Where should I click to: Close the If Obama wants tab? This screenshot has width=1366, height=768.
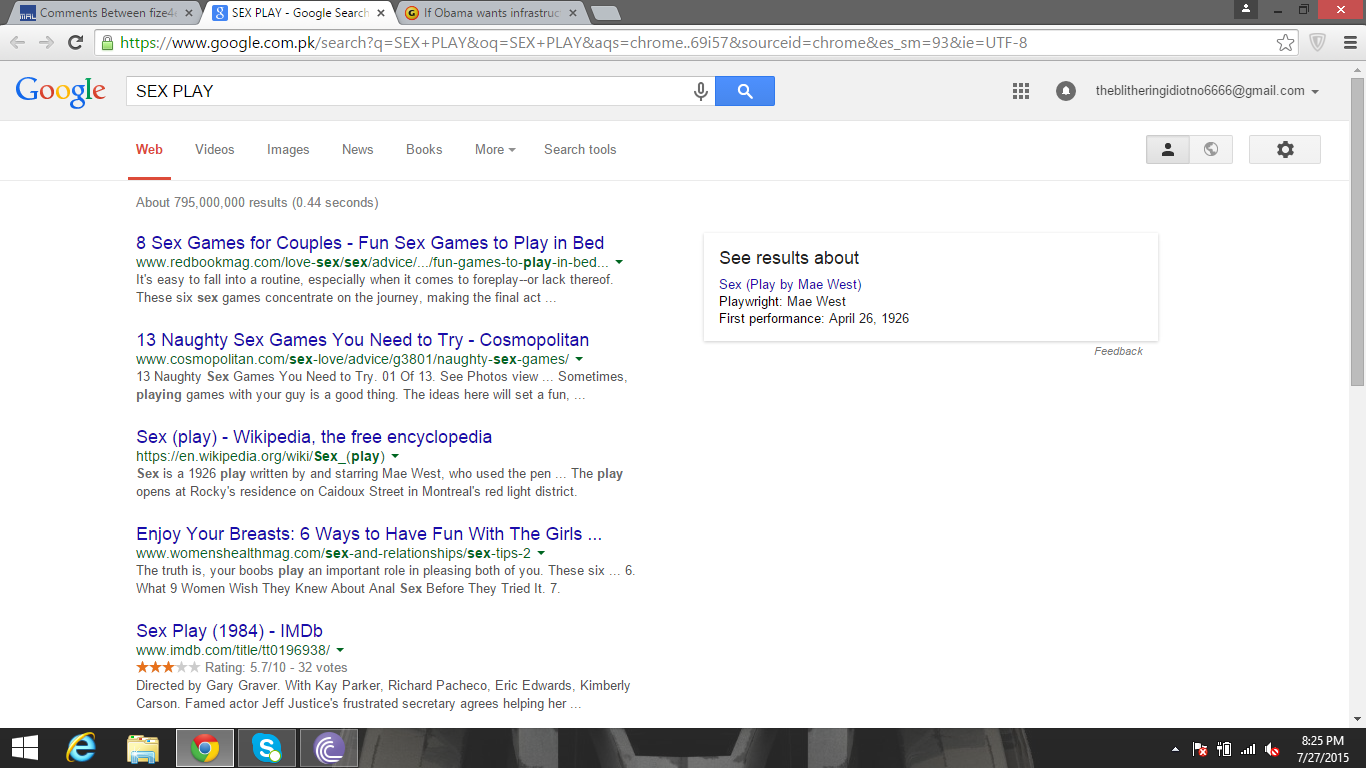(x=573, y=13)
